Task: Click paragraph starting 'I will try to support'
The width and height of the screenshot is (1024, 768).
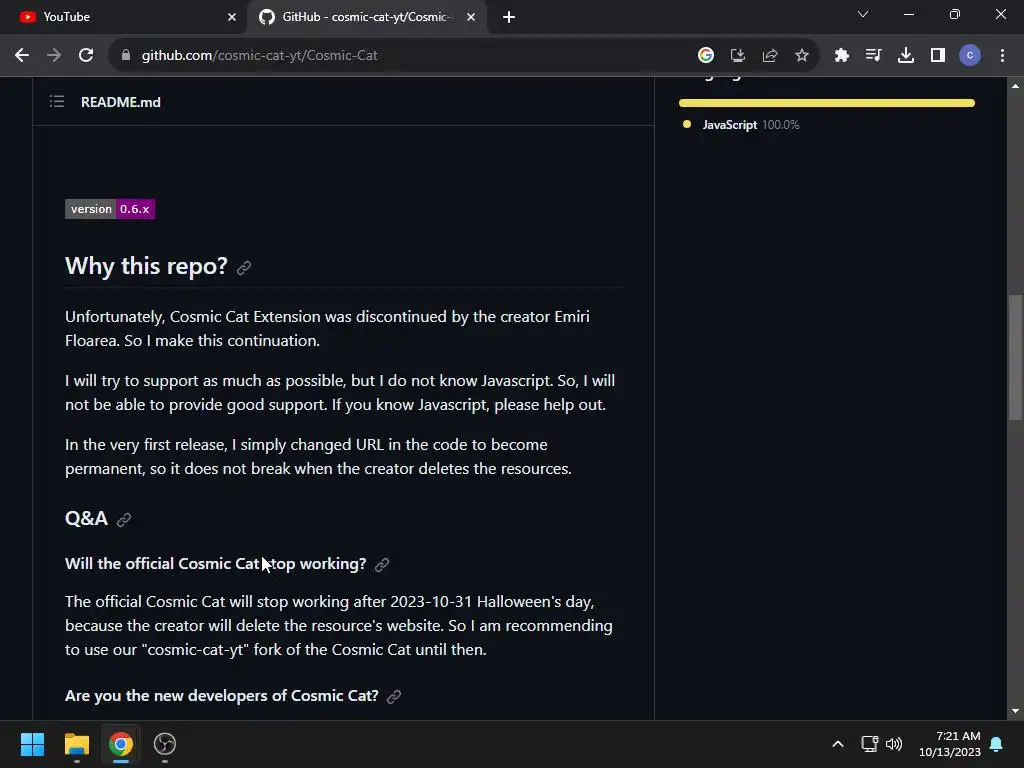Action: [340, 392]
